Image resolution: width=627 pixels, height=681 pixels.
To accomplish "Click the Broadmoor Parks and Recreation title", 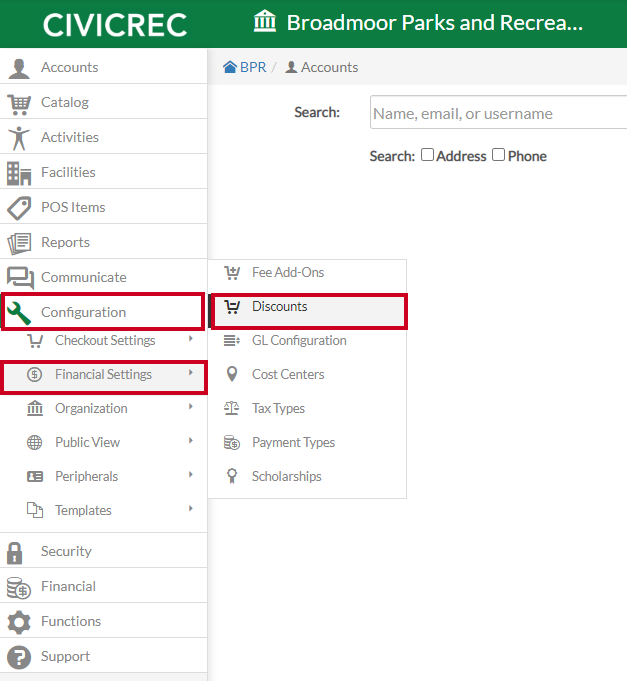I will click(435, 23).
